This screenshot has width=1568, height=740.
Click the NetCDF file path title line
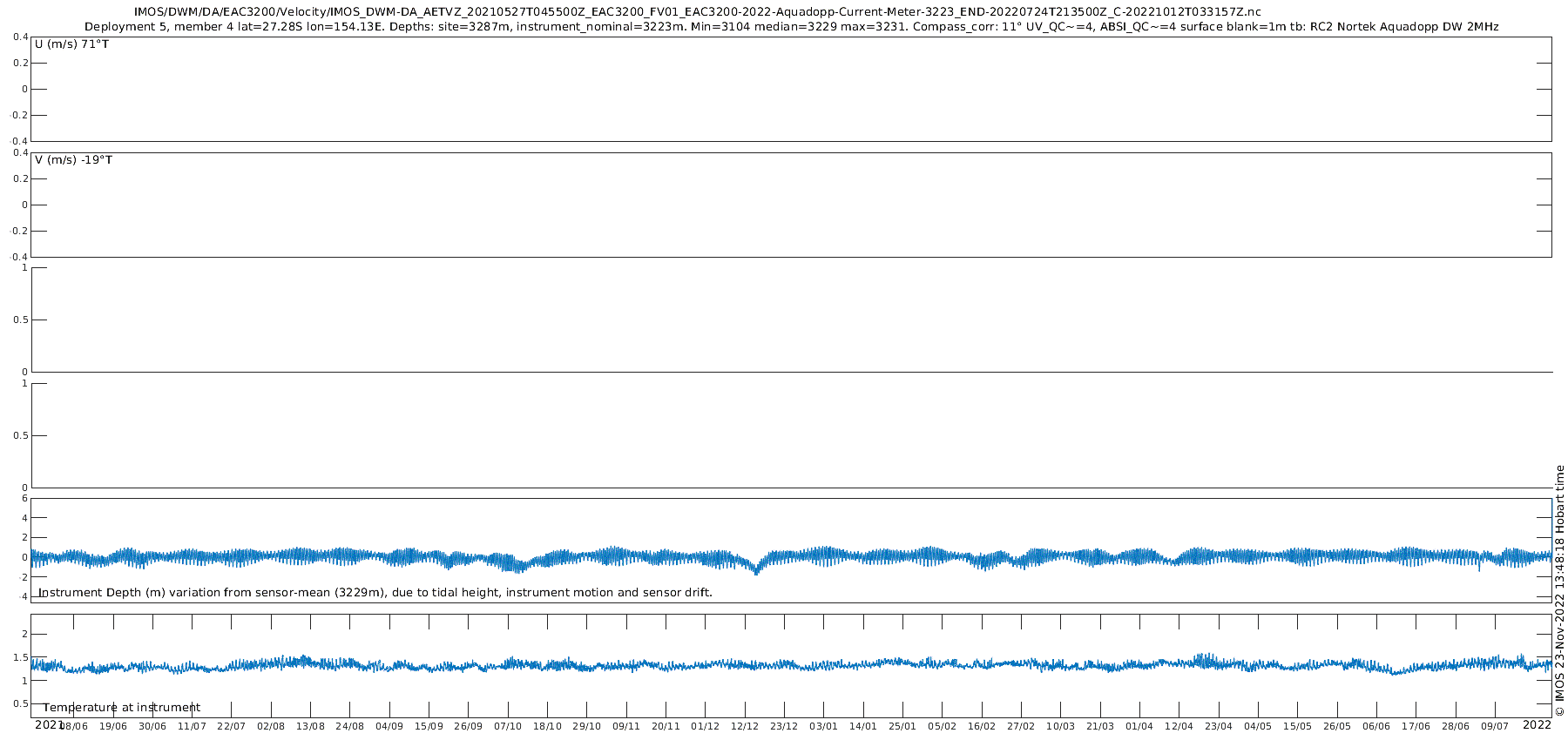click(697, 12)
